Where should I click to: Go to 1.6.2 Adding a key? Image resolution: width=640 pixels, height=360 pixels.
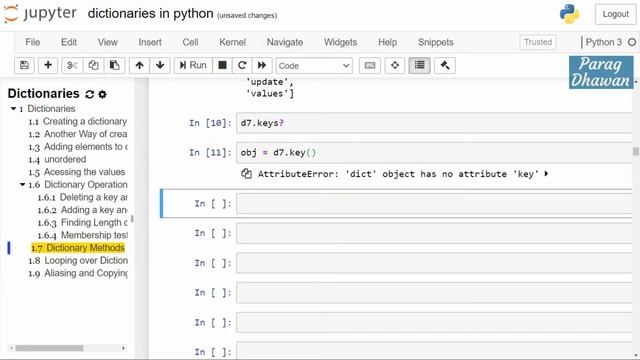coord(82,210)
